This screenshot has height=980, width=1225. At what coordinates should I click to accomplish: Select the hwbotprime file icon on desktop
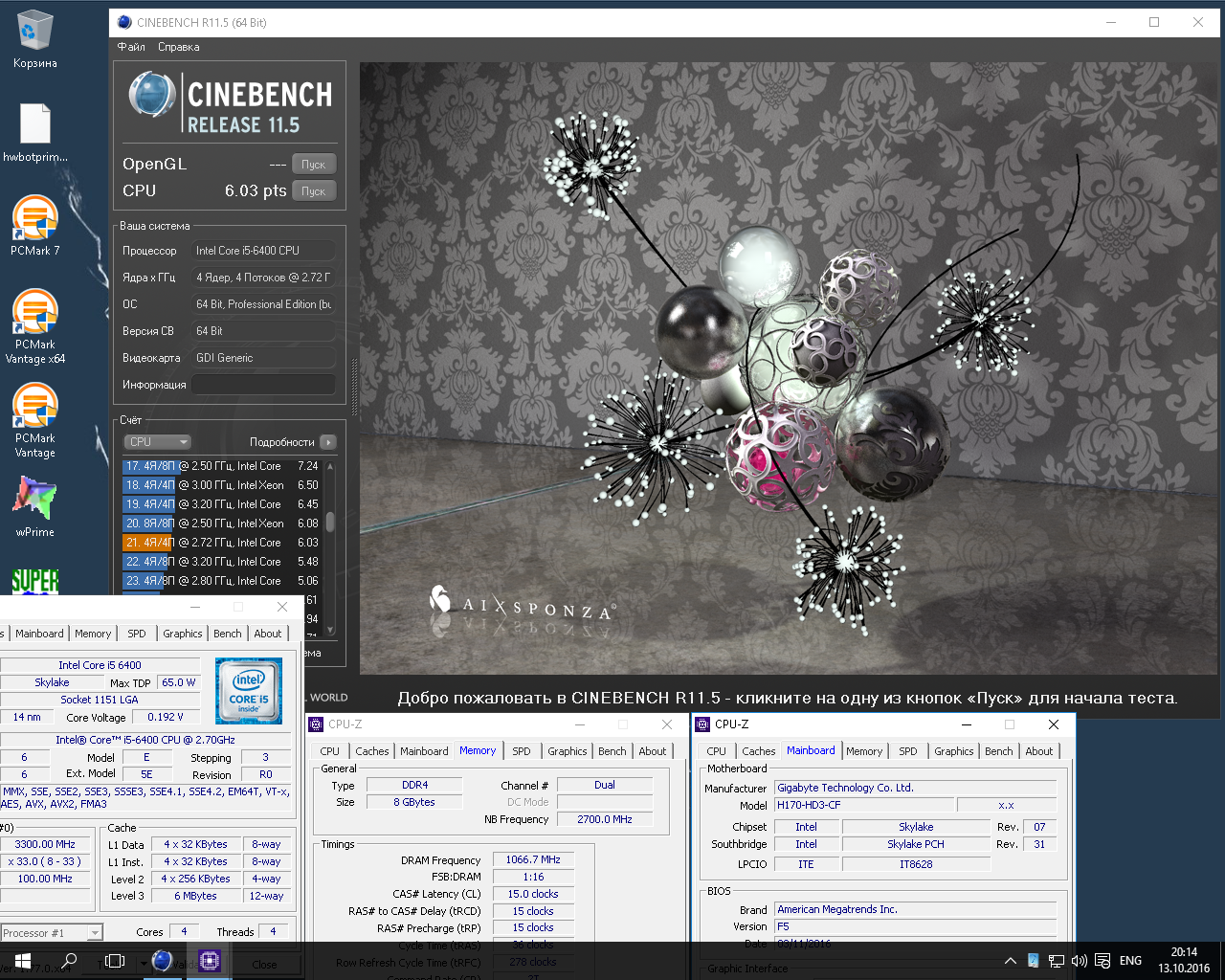pos(34,132)
